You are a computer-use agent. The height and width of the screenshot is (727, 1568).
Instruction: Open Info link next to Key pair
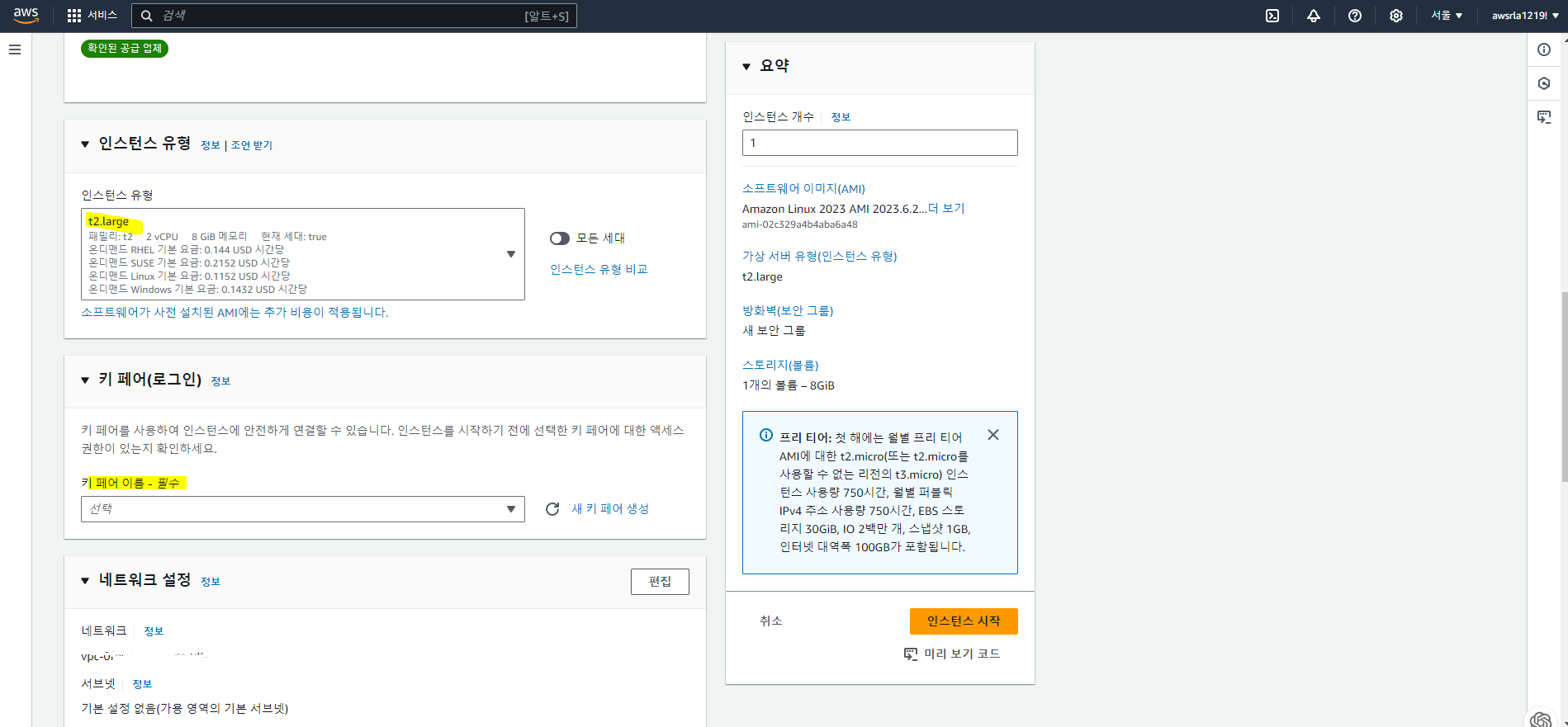220,381
